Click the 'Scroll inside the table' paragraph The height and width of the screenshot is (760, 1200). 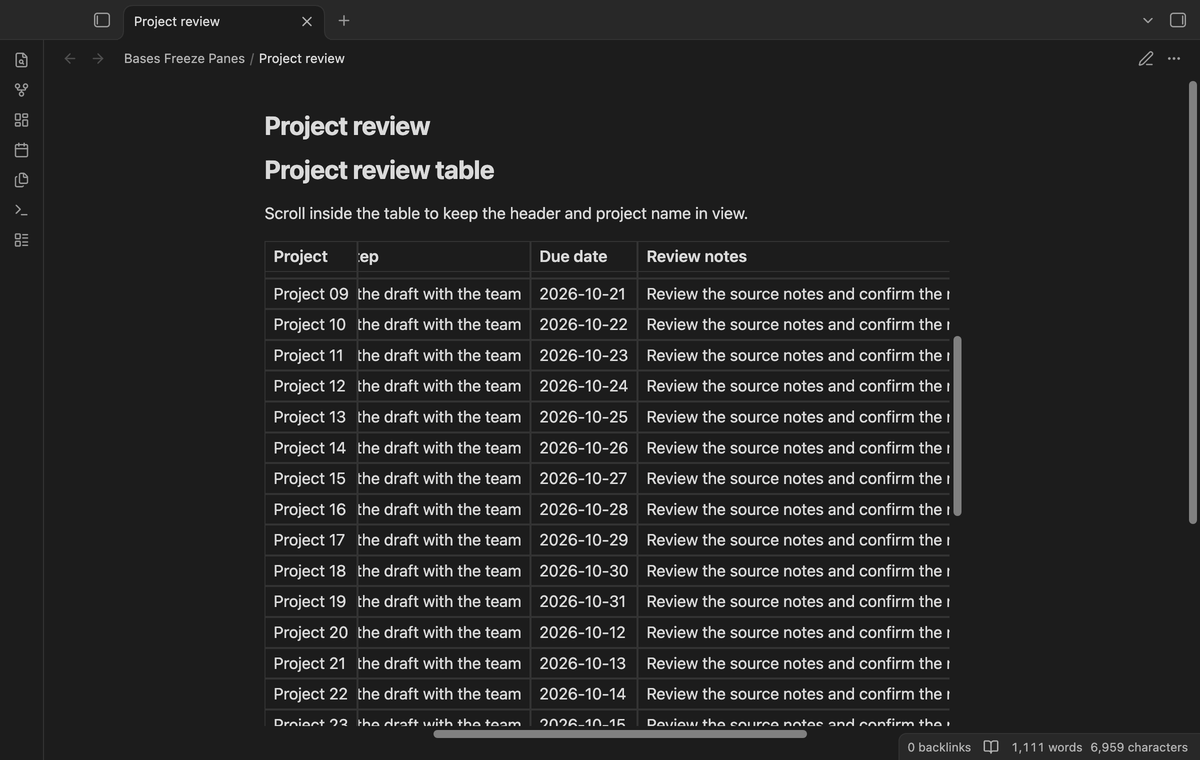point(506,214)
